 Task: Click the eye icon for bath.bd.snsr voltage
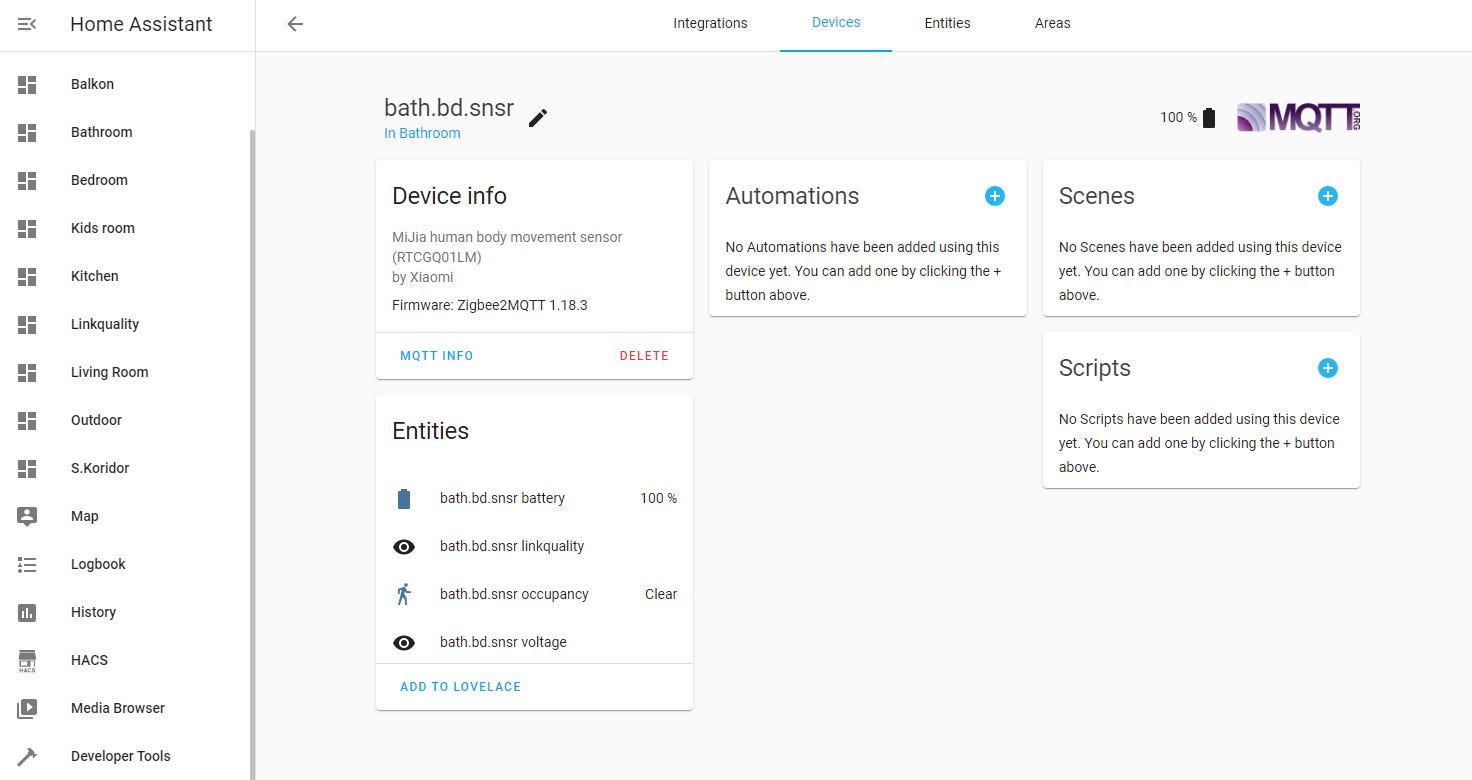(x=404, y=642)
